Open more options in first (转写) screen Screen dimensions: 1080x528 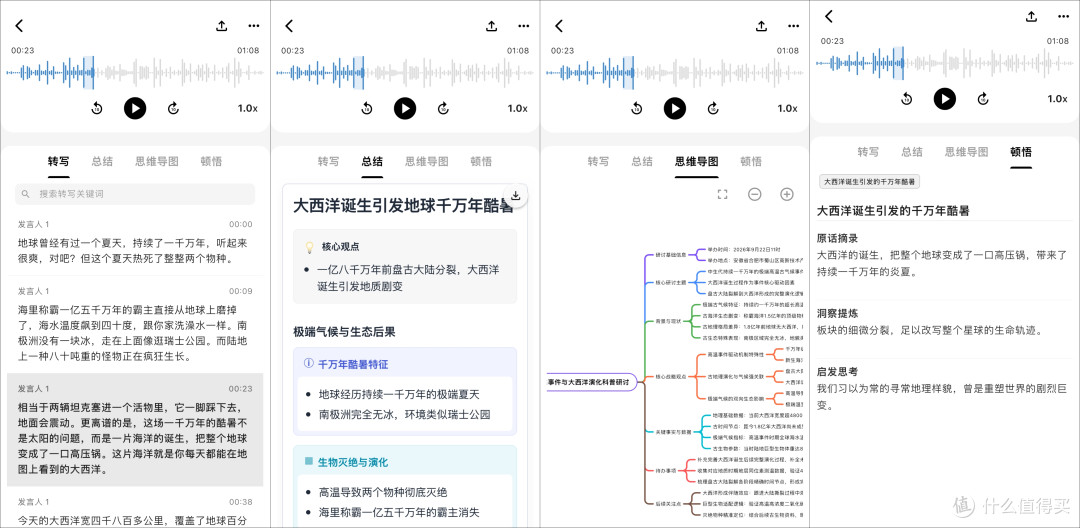tap(254, 26)
